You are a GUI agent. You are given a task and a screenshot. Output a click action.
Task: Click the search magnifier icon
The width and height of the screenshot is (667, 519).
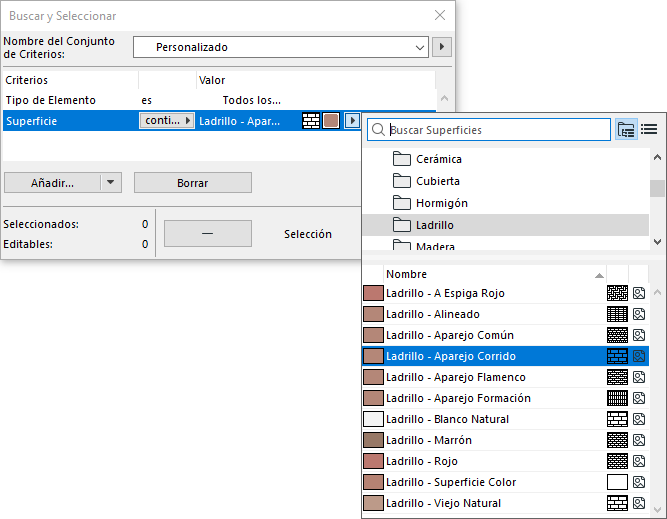(378, 129)
